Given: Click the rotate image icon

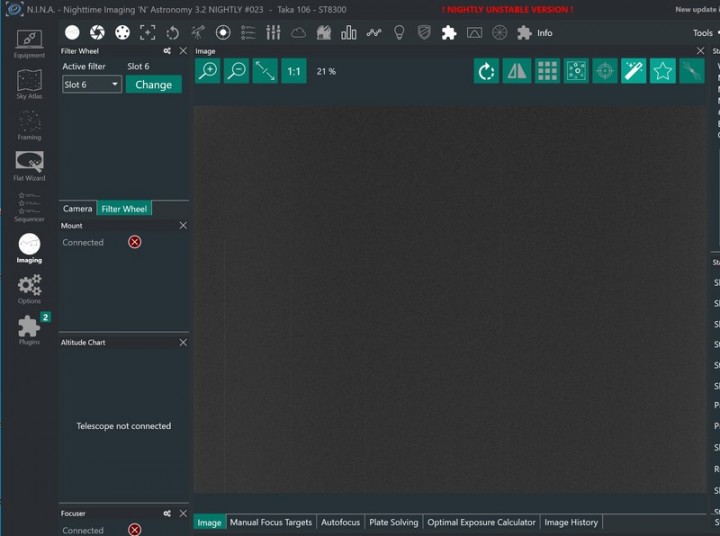Looking at the screenshot, I should (487, 71).
